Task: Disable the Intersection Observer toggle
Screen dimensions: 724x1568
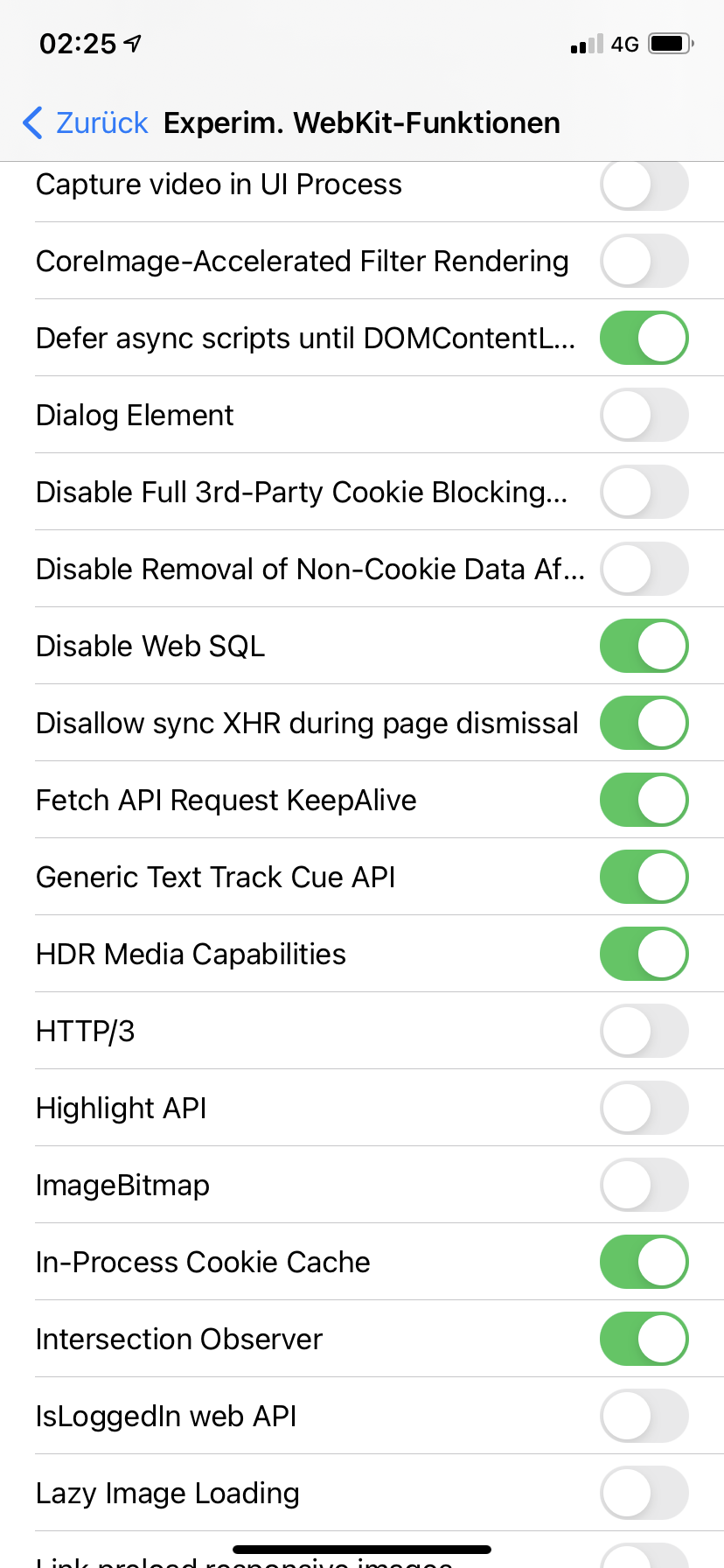Action: click(644, 1339)
